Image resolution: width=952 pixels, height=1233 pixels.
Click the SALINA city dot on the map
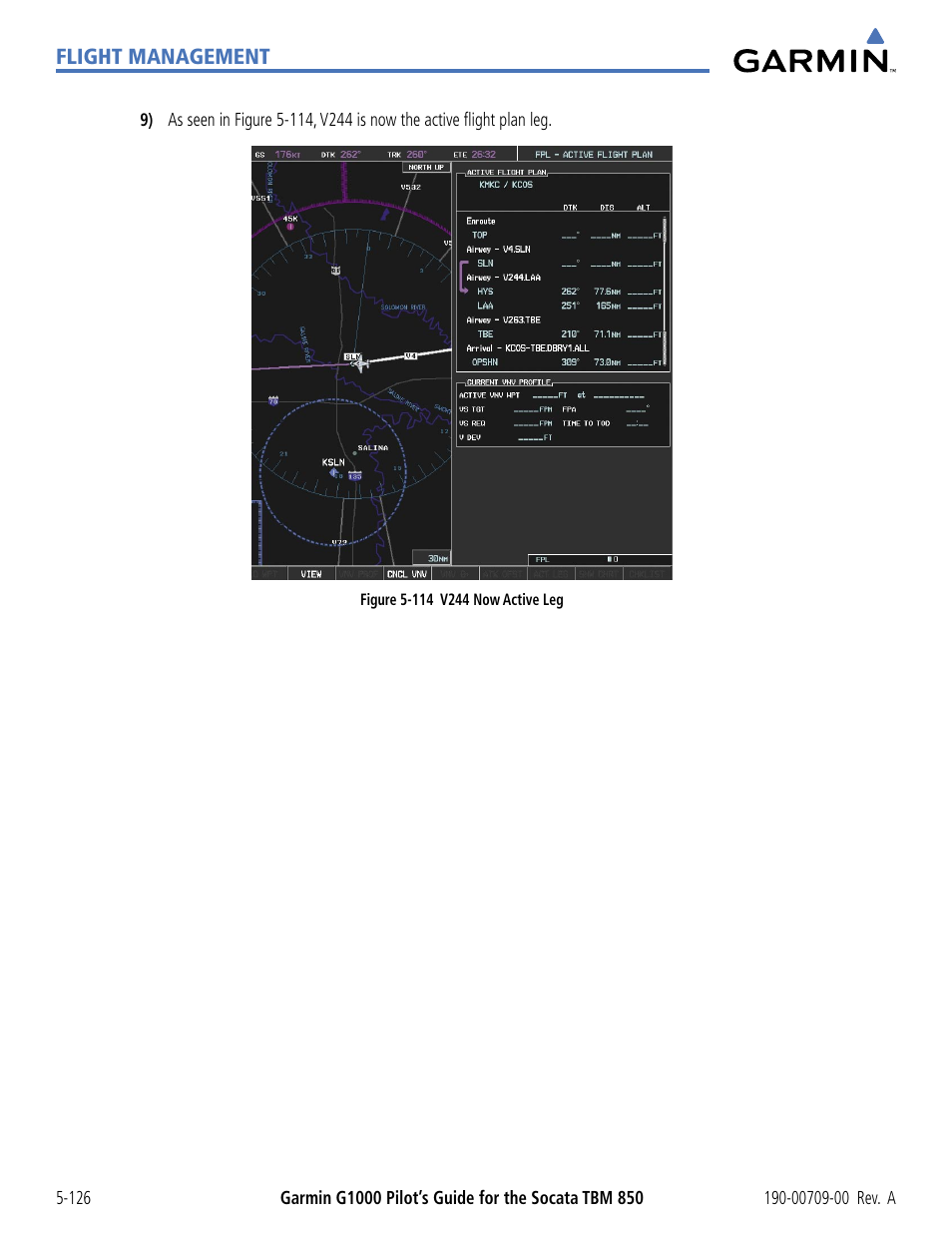point(354,453)
